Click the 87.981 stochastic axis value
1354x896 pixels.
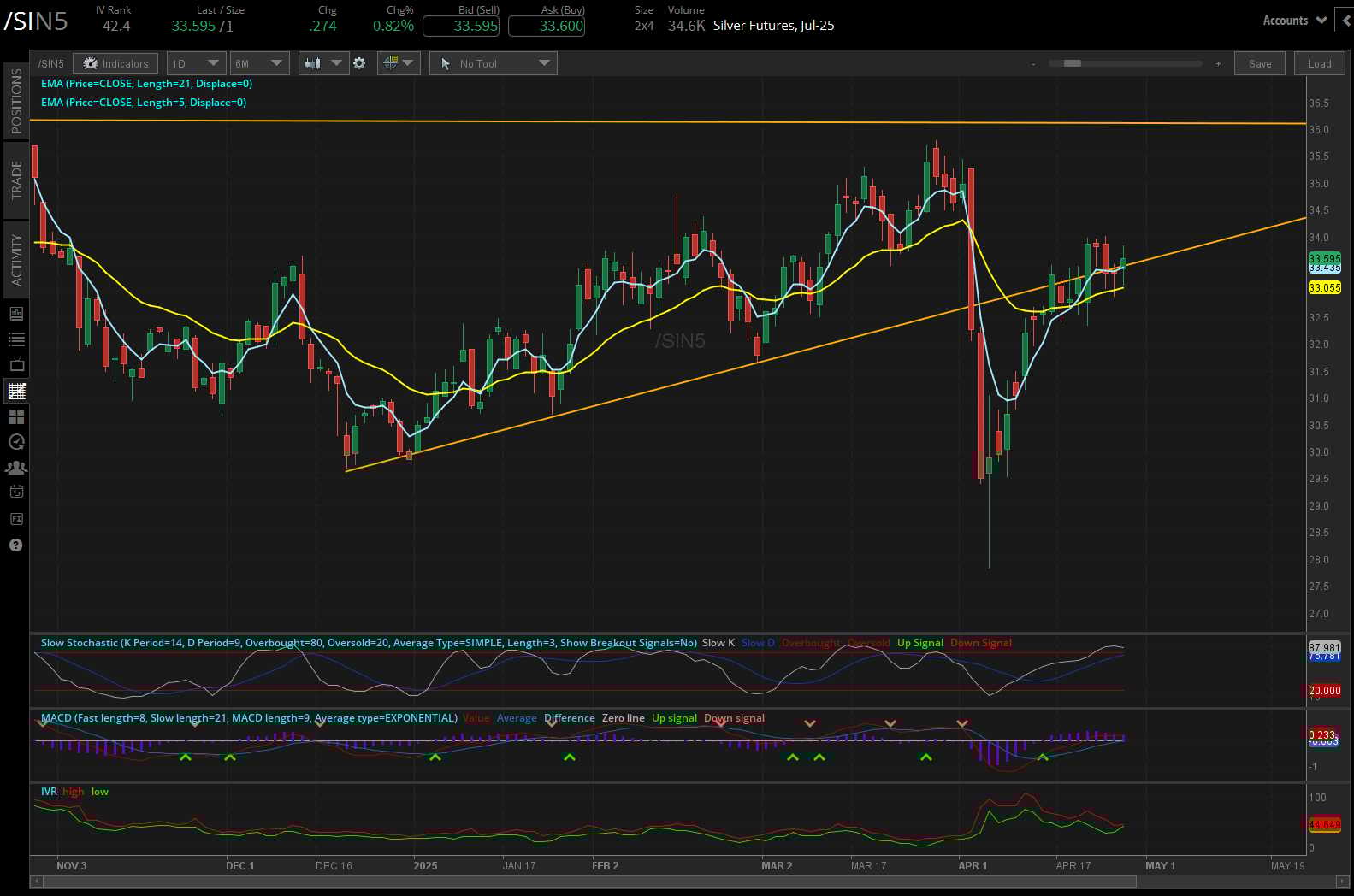pyautogui.click(x=1325, y=647)
